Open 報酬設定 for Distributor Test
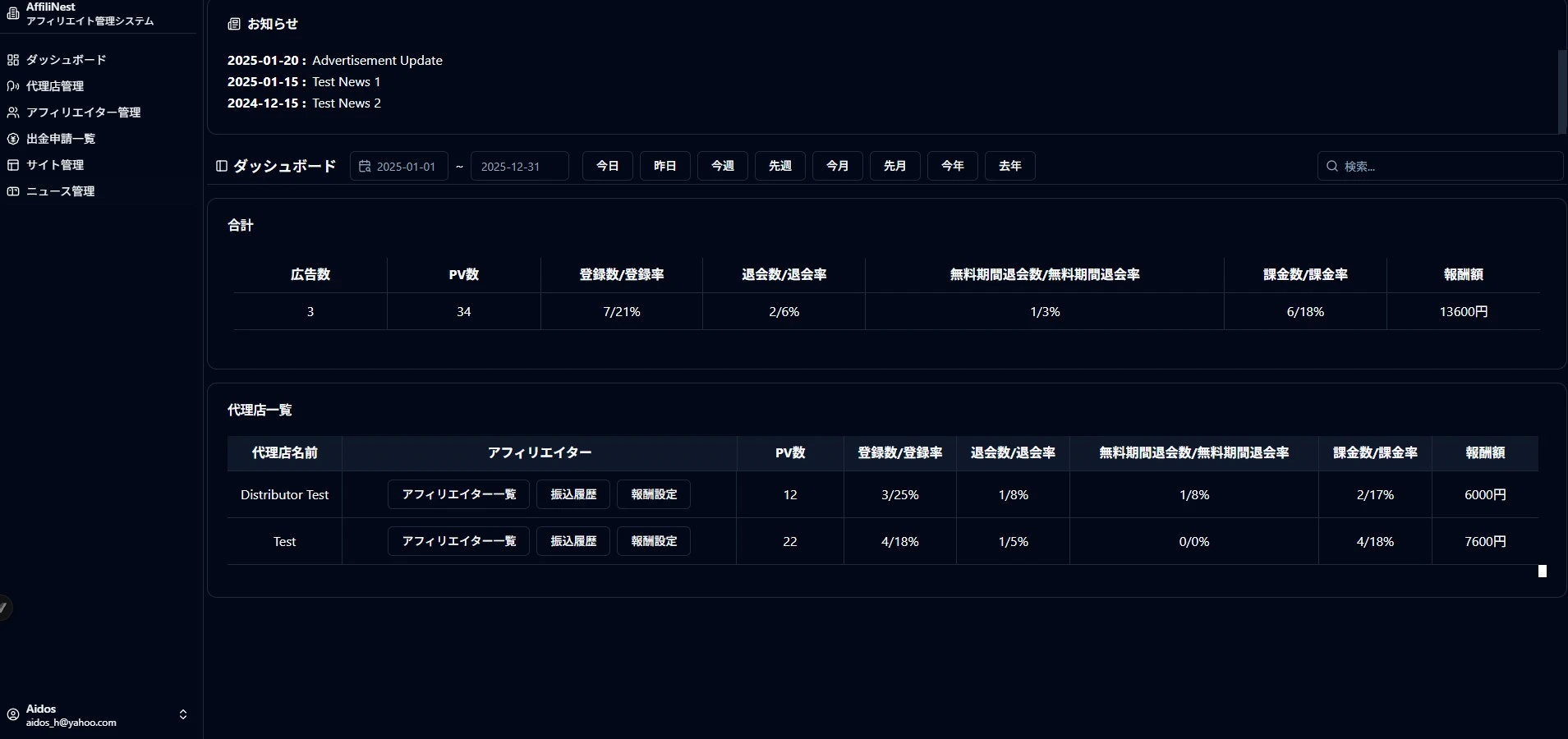Viewport: 1568px width, 739px height. [654, 494]
